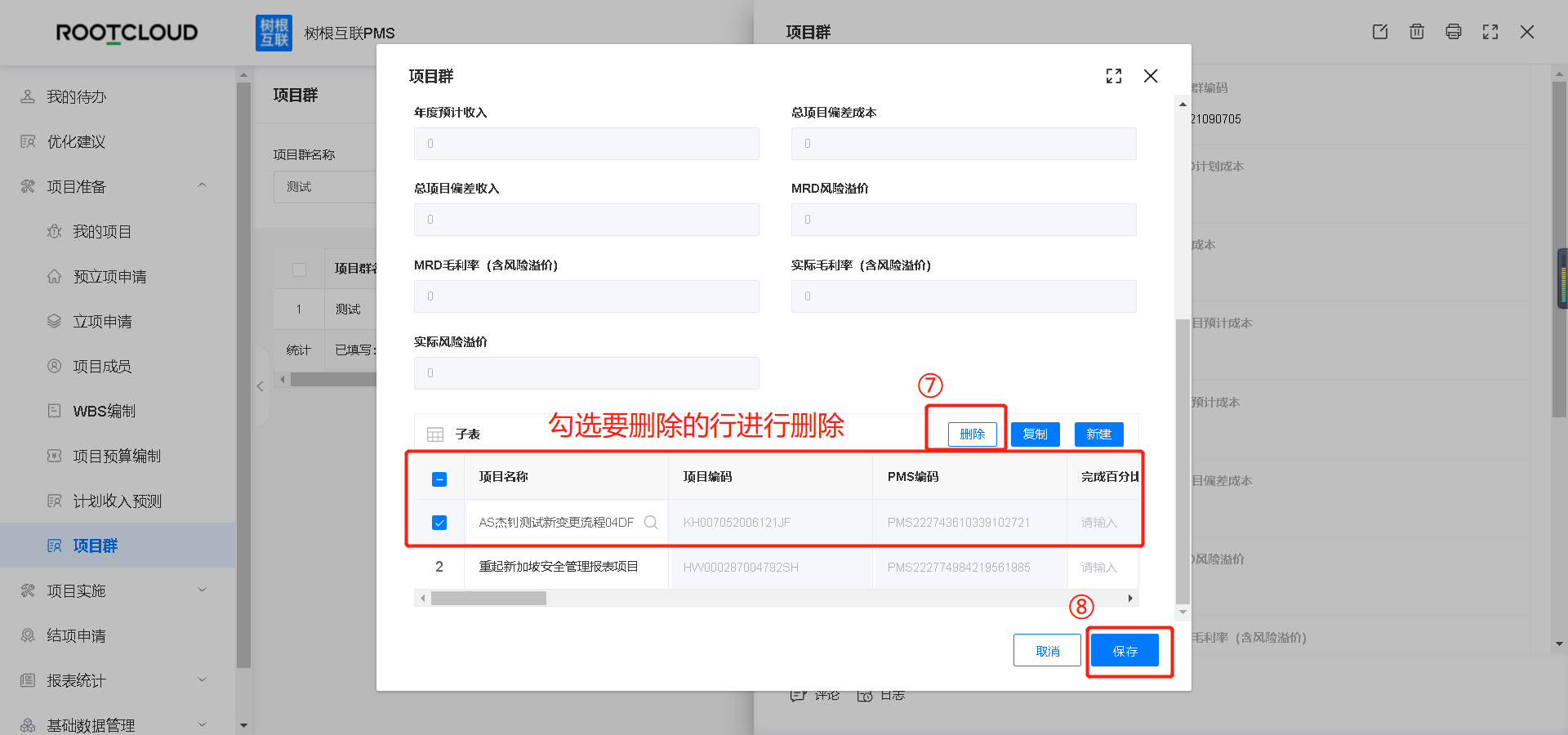This screenshot has height=735, width=1568.
Task: Click the 重起新加坡安全管理报表项目 cell
Action: pos(566,567)
